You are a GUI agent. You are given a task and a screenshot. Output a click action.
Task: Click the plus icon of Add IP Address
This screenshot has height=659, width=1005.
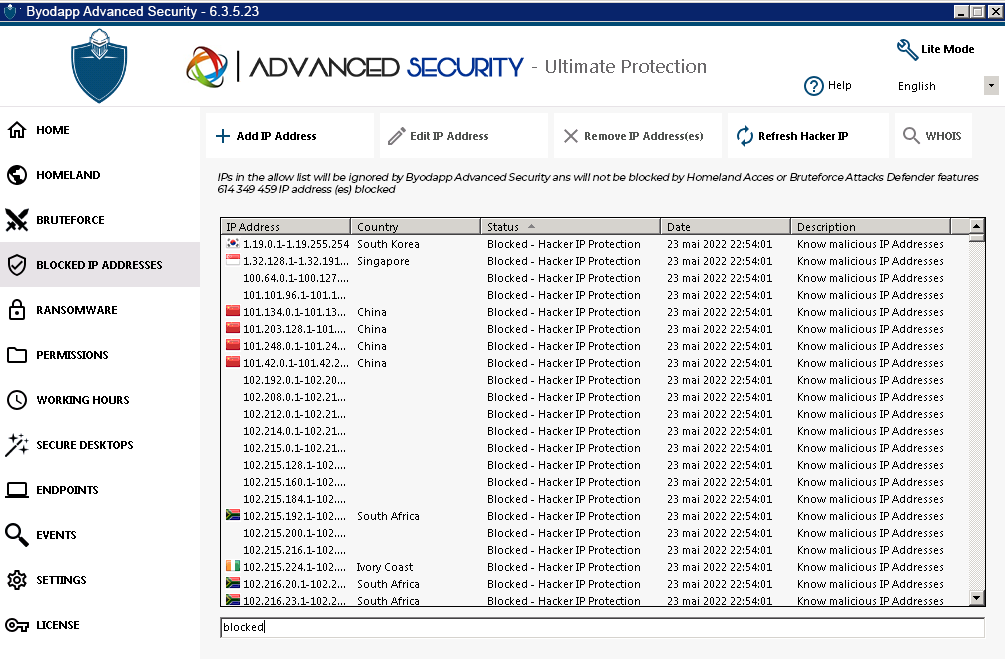[222, 136]
